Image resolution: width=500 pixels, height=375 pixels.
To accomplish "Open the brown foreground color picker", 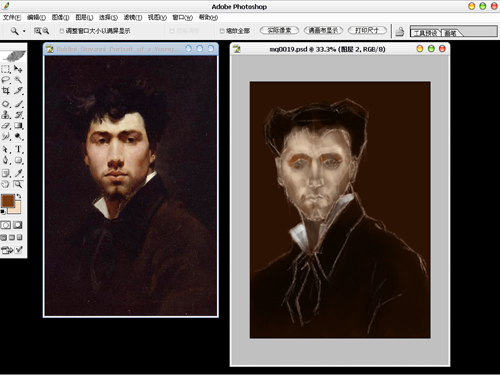I will [x=7, y=201].
